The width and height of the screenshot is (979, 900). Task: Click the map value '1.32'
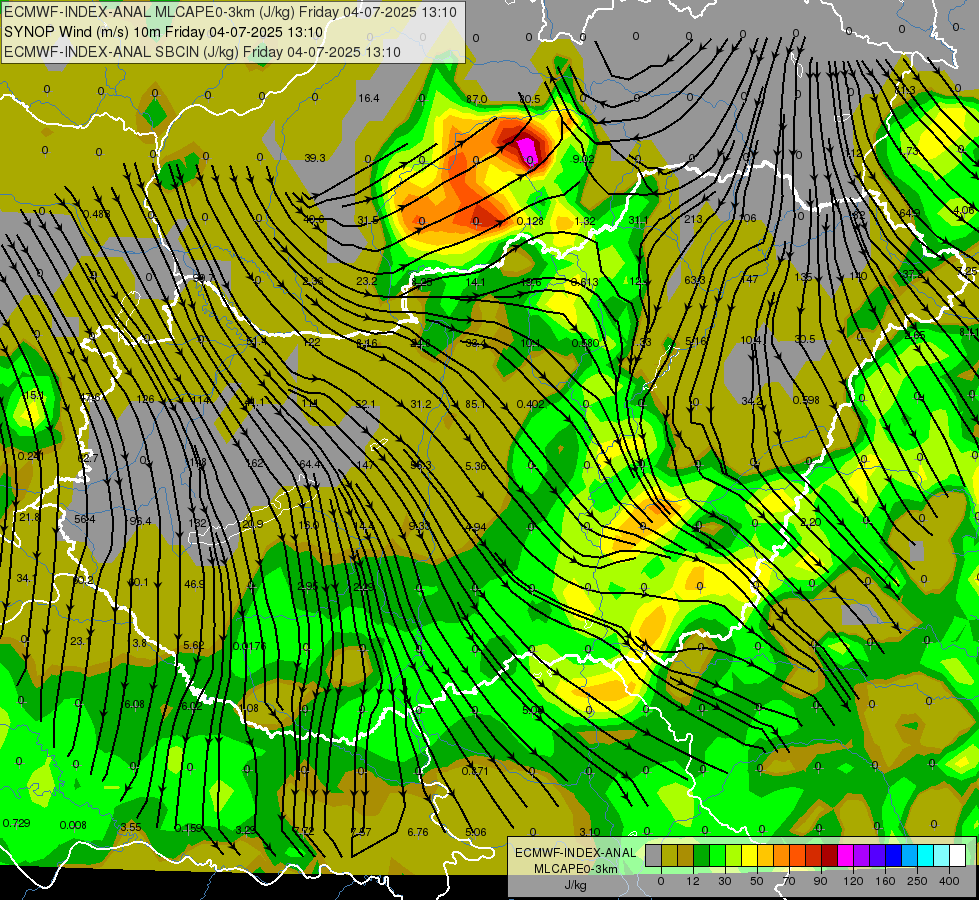[x=584, y=221]
